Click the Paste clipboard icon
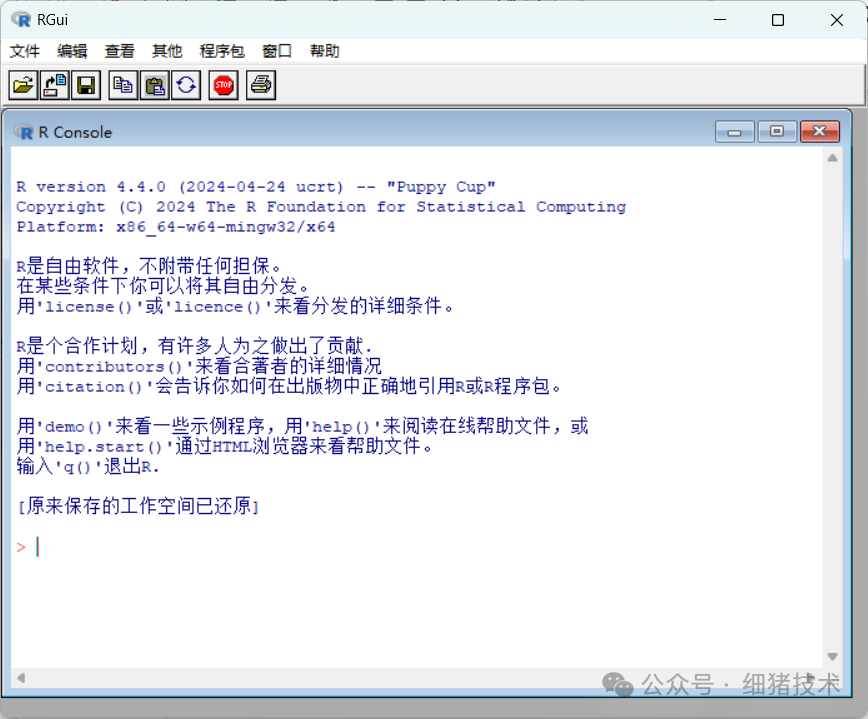The image size is (868, 719). coord(154,85)
